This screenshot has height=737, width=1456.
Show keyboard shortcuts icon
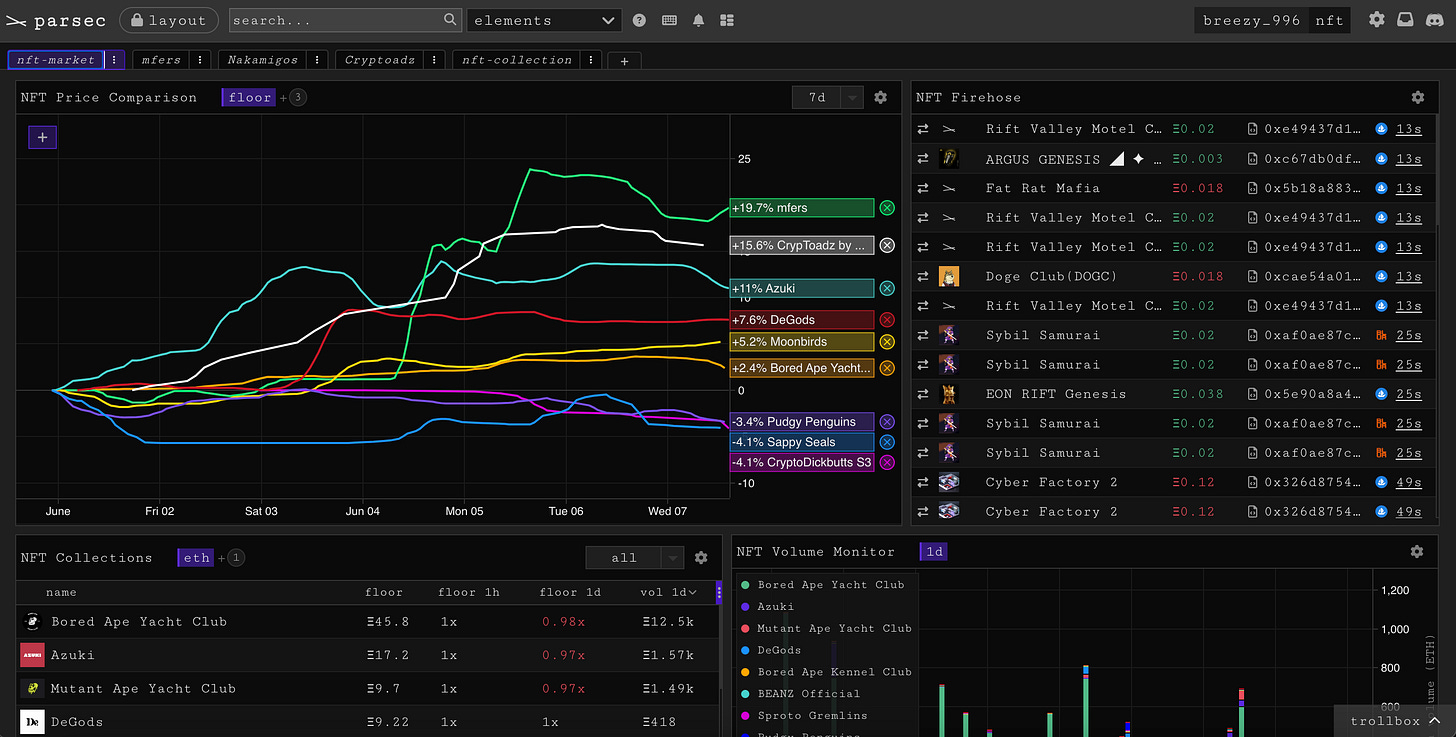[669, 20]
